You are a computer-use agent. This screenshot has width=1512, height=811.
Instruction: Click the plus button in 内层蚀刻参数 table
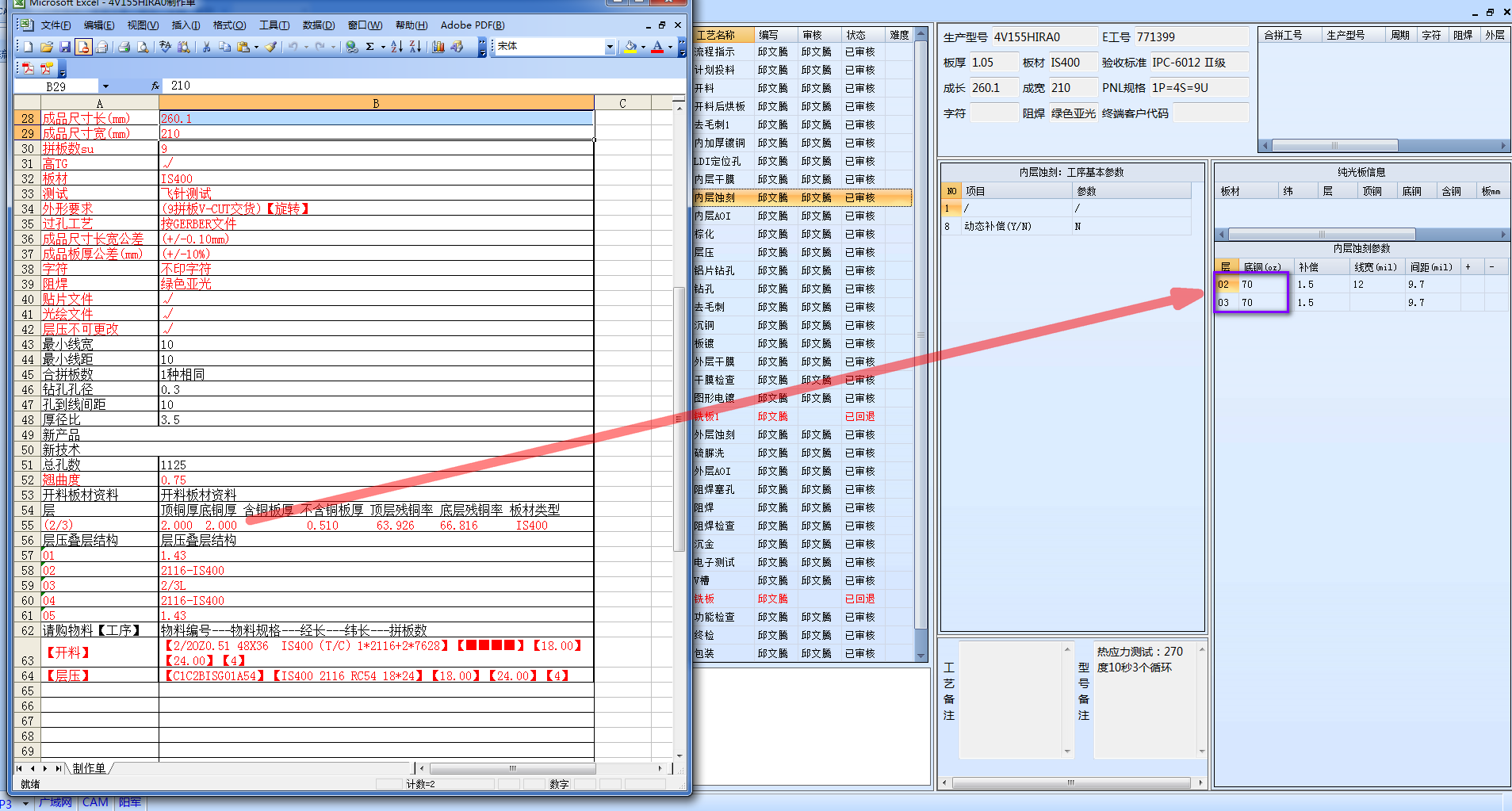tap(1468, 267)
